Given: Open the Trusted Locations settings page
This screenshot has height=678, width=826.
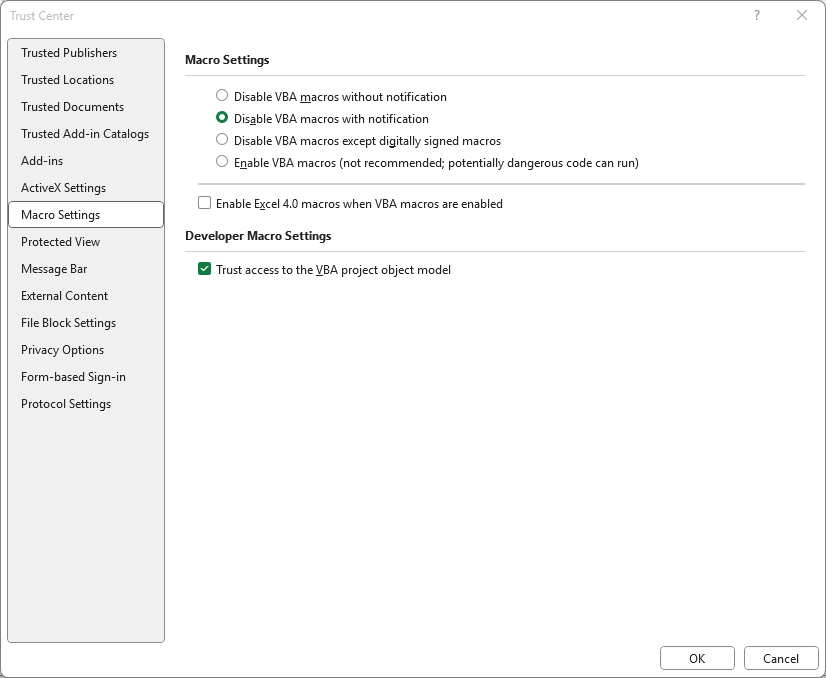Looking at the screenshot, I should tap(66, 80).
